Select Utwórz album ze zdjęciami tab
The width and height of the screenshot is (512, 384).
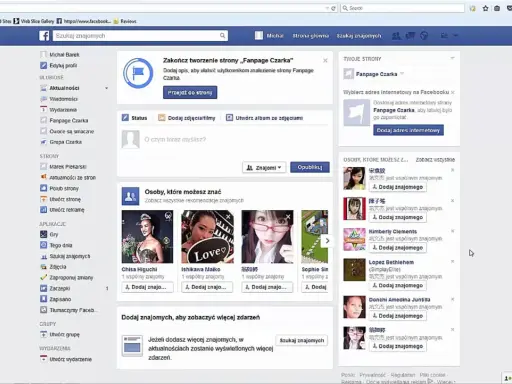tap(264, 118)
